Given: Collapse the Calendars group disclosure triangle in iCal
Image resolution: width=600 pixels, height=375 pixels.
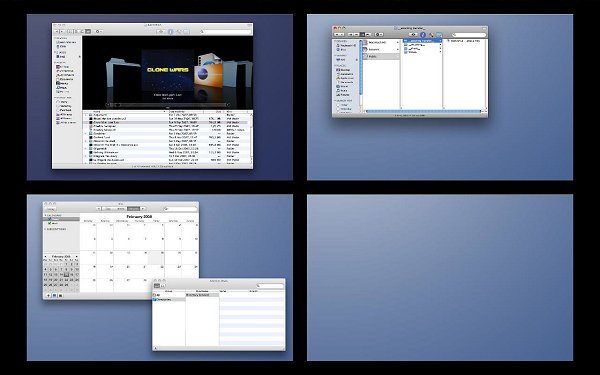Looking at the screenshot, I should pos(46,215).
